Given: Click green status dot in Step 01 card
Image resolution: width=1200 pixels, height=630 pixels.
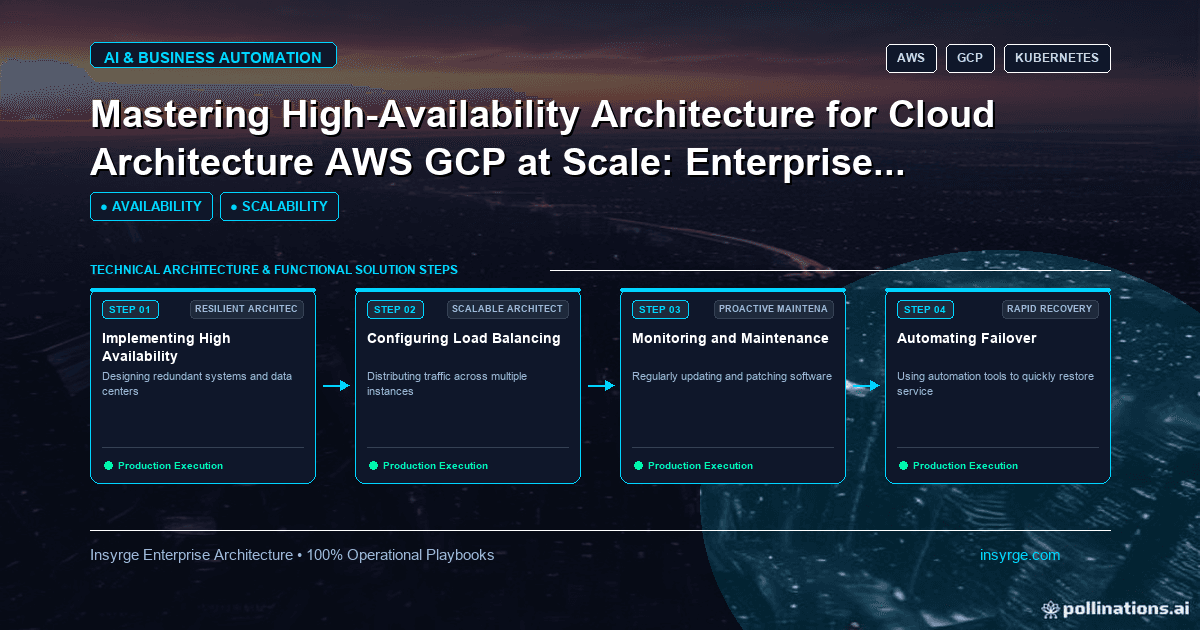Looking at the screenshot, I should [x=108, y=465].
